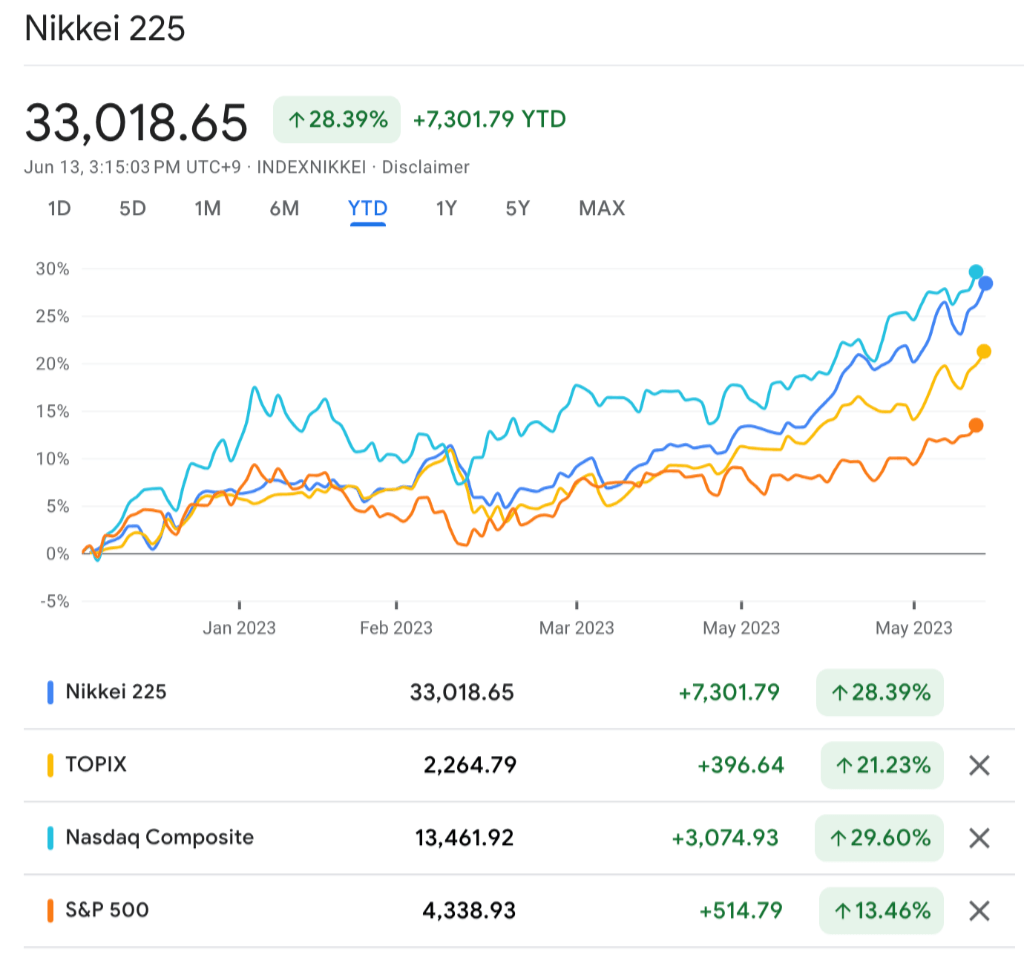The width and height of the screenshot is (1024, 963).
Task: Click the 28.39% badge beside the headline price
Action: (x=337, y=119)
